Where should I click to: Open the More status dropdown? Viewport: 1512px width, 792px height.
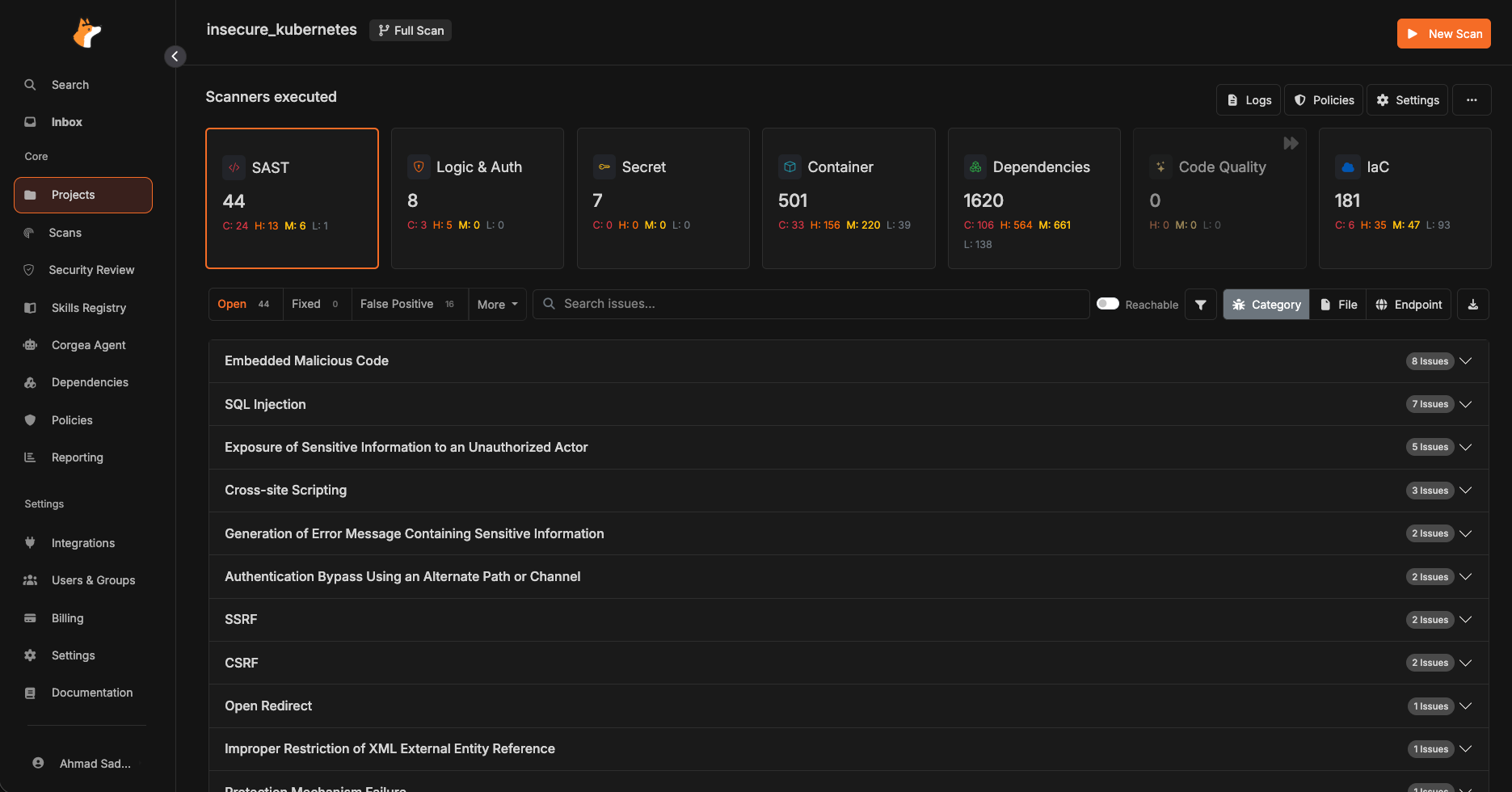498,305
